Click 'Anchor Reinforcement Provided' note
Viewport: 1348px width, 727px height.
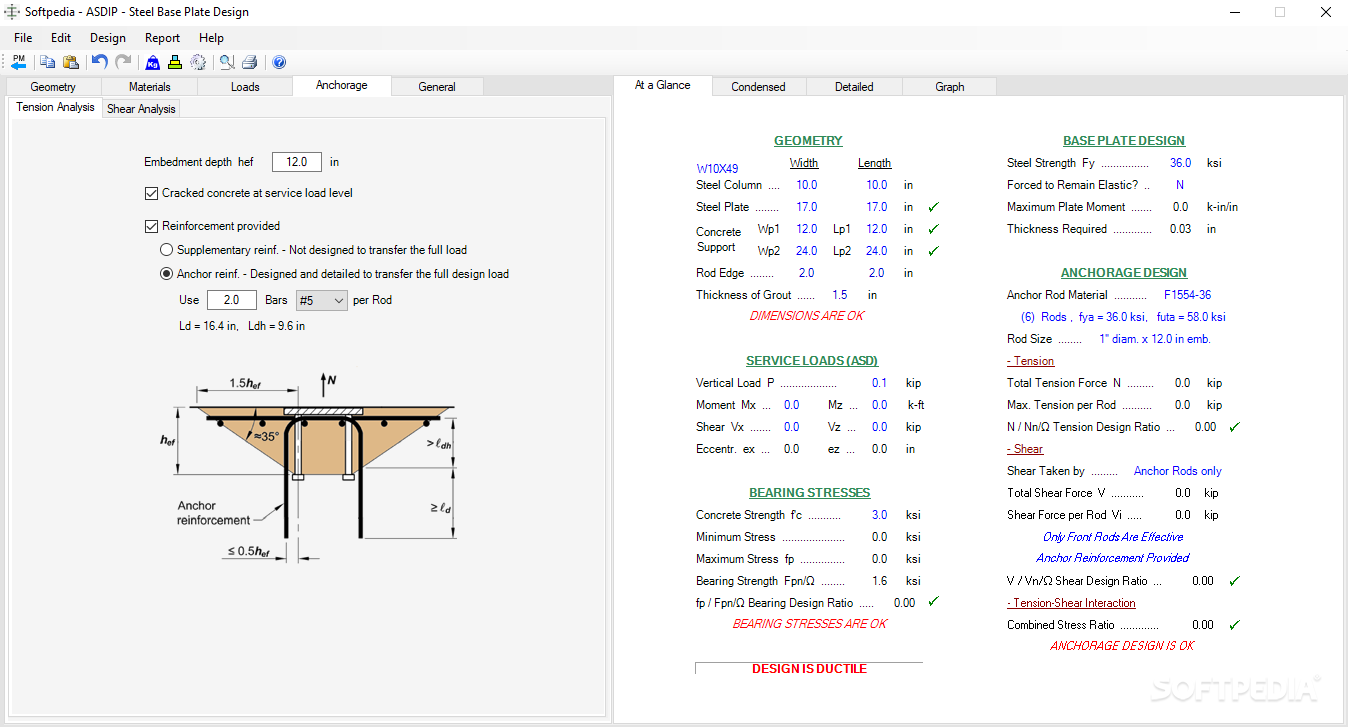point(1113,558)
